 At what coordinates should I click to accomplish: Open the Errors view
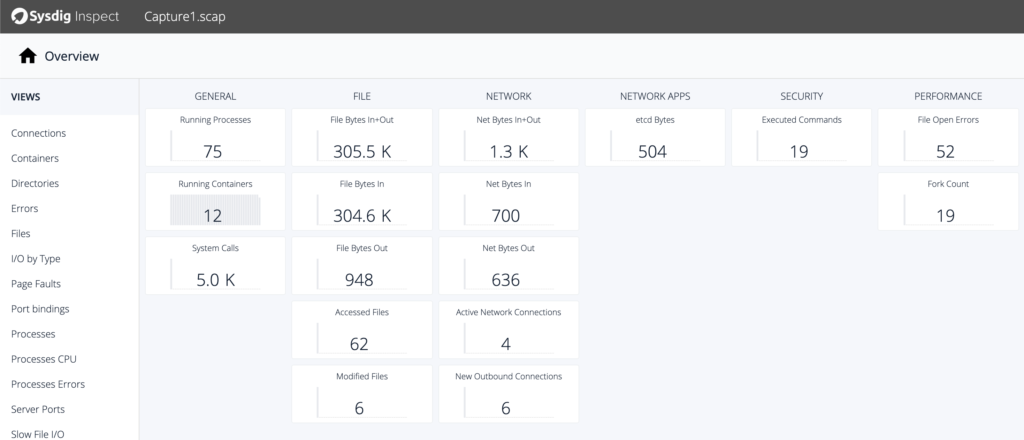click(x=25, y=208)
